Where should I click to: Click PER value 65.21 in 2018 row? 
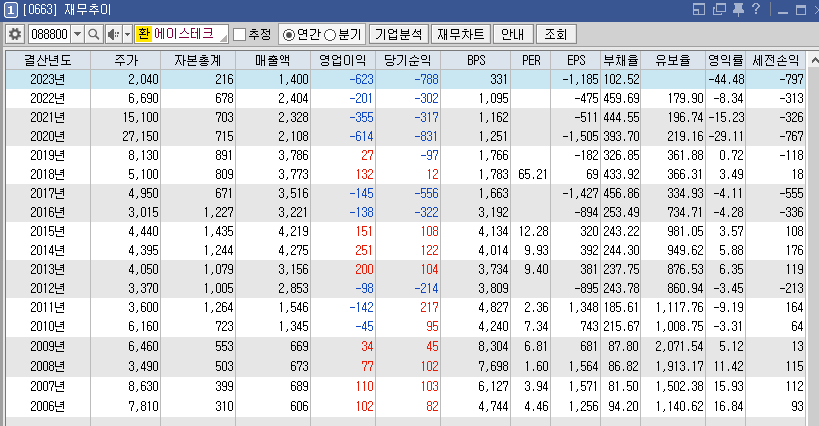click(x=533, y=174)
